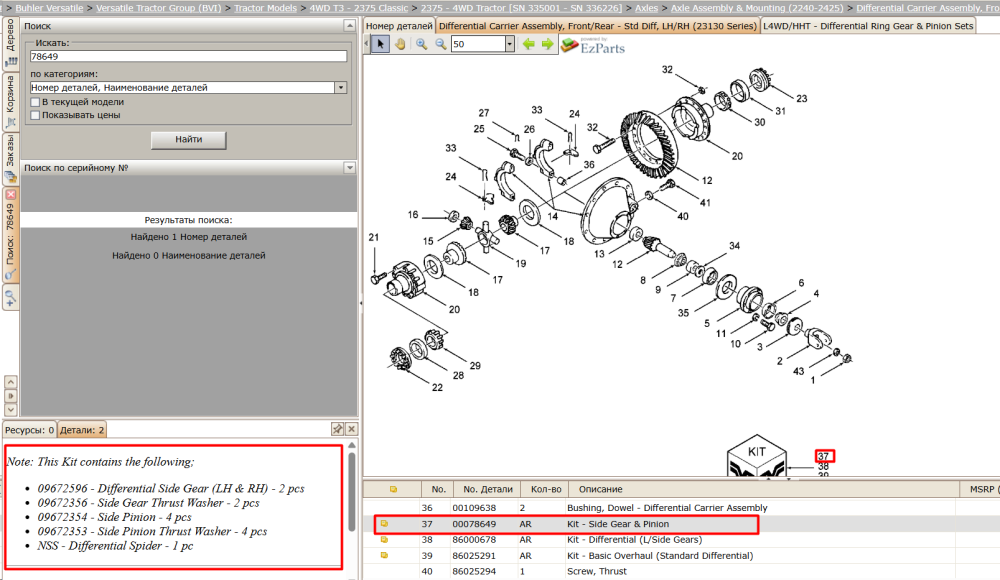Open the Заказы sidebar tab
Screen dimensions: 1000x580
pyautogui.click(x=10, y=159)
